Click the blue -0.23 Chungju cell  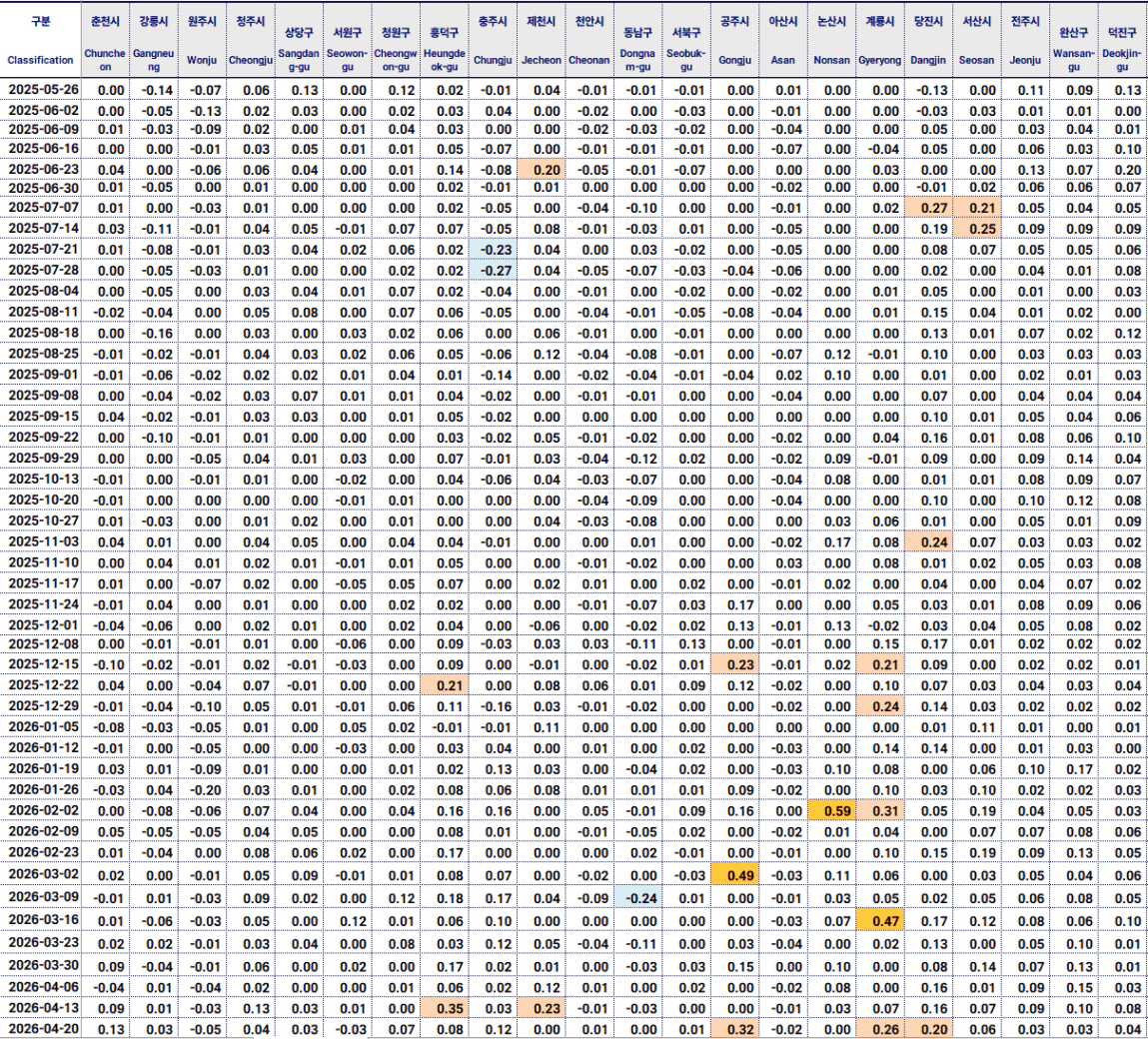pyautogui.click(x=493, y=249)
